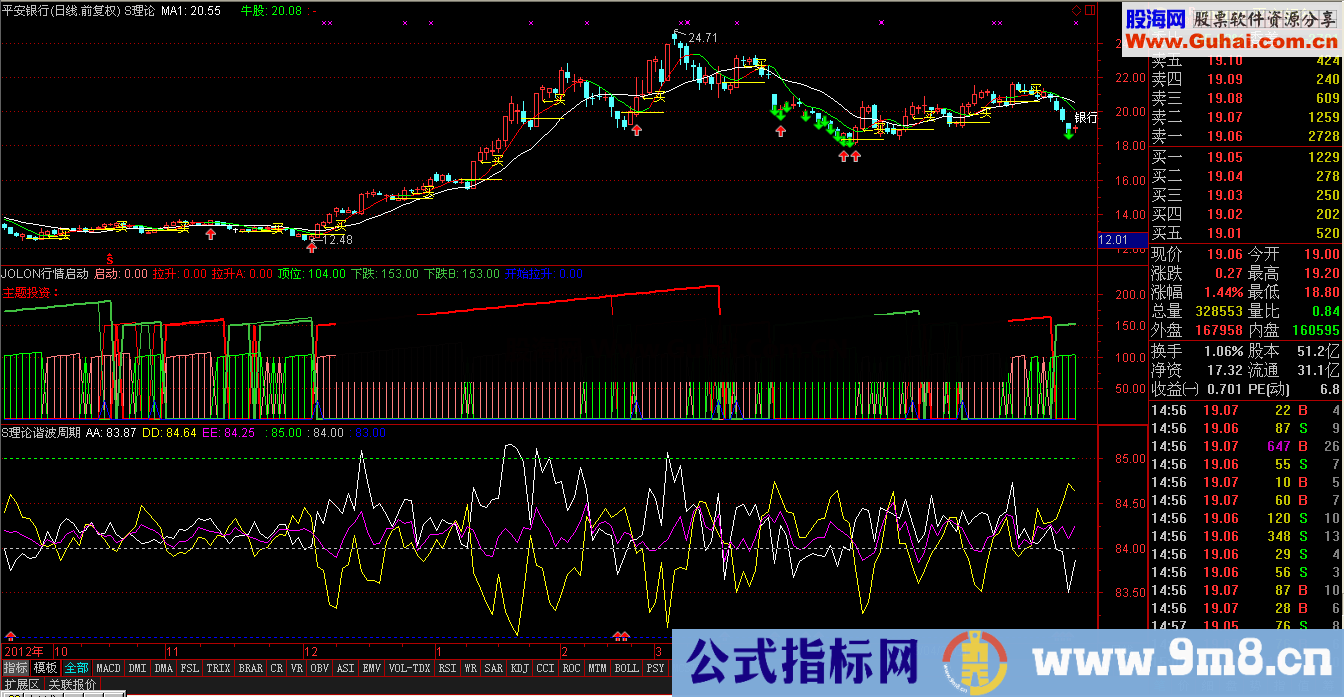Open the 扩展区 panel tab
The image size is (1344, 697).
coord(22,685)
